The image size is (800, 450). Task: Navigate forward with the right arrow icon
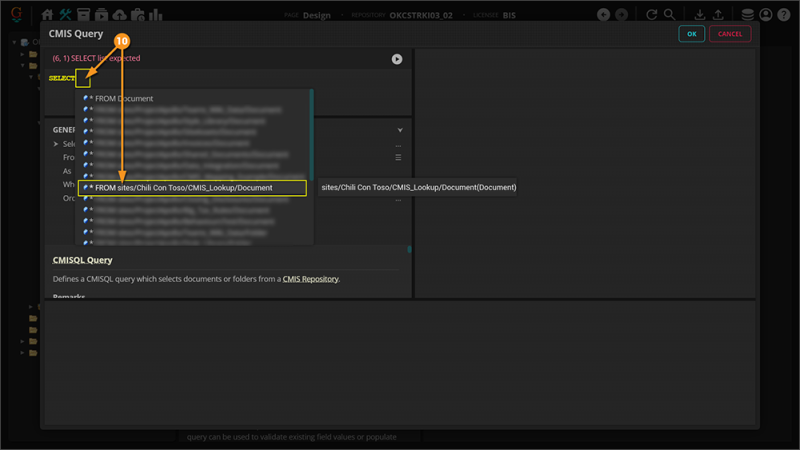(x=621, y=15)
